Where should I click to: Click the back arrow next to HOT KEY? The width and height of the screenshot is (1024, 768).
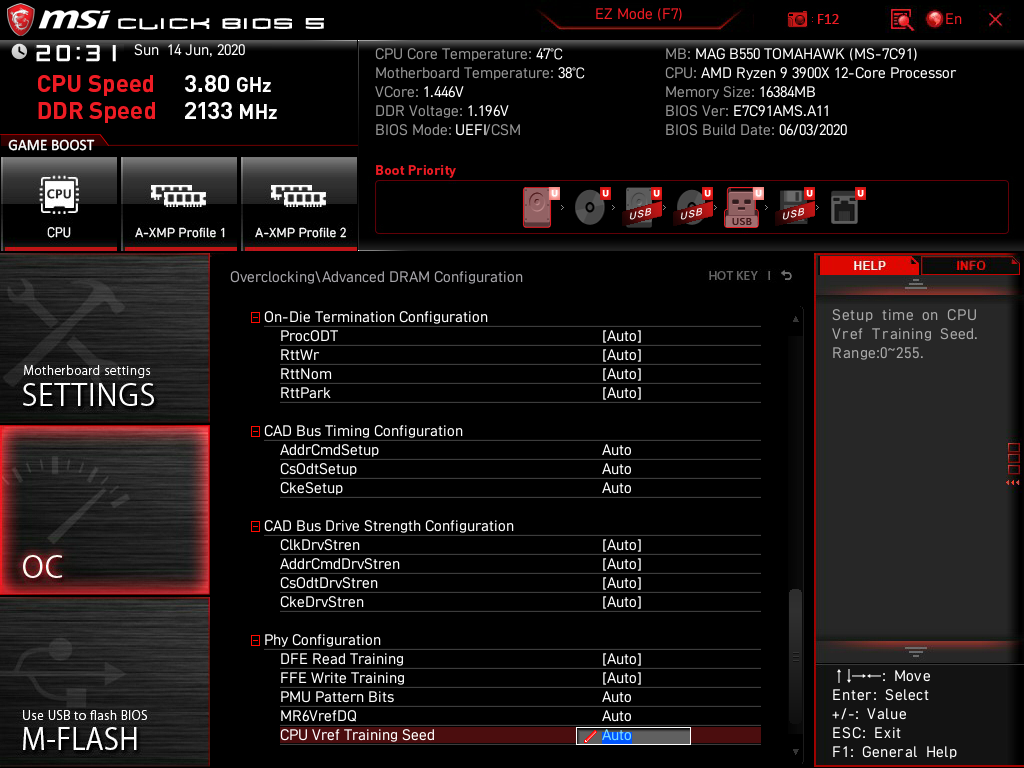787,276
